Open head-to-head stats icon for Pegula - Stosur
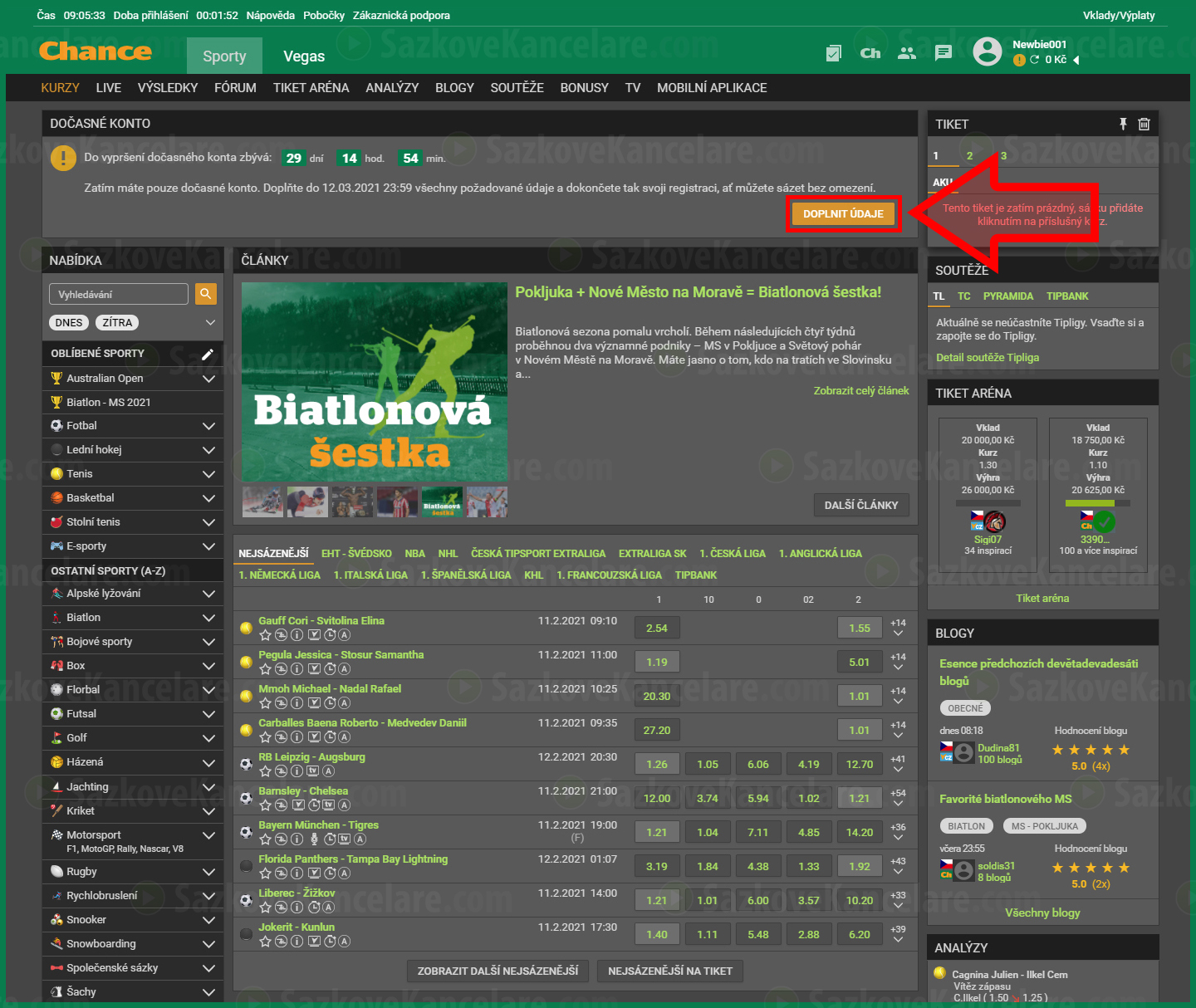This screenshot has height=1008, width=1196. coord(281,669)
